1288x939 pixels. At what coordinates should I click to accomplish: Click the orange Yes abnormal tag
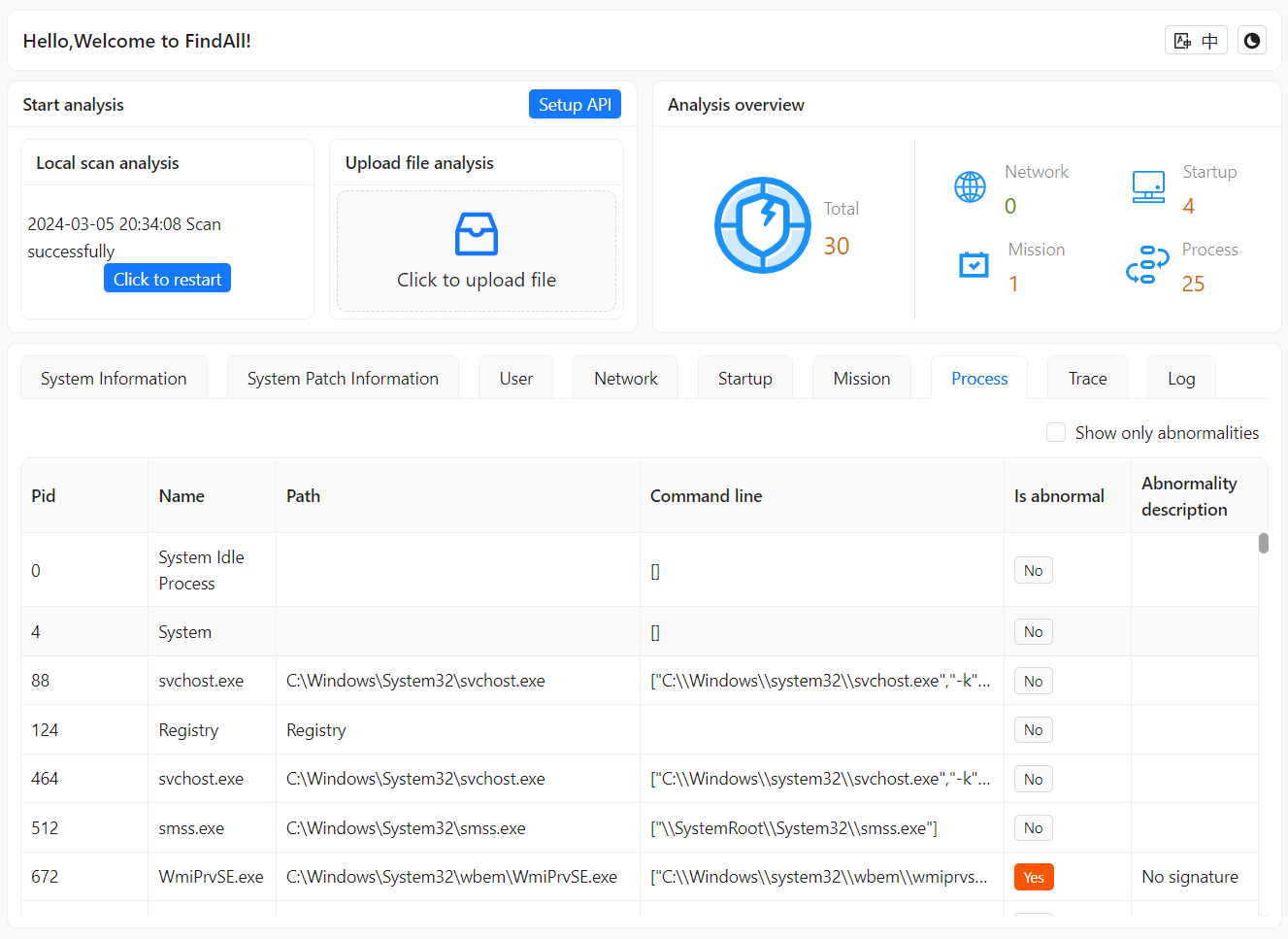1034,877
